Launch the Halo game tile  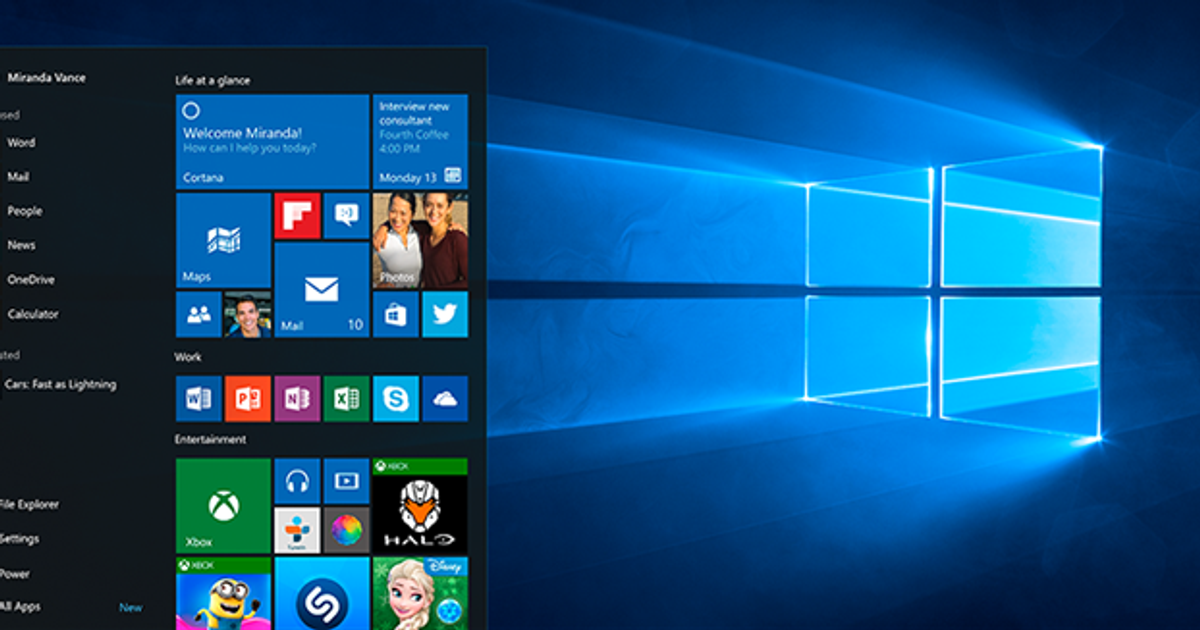click(420, 505)
